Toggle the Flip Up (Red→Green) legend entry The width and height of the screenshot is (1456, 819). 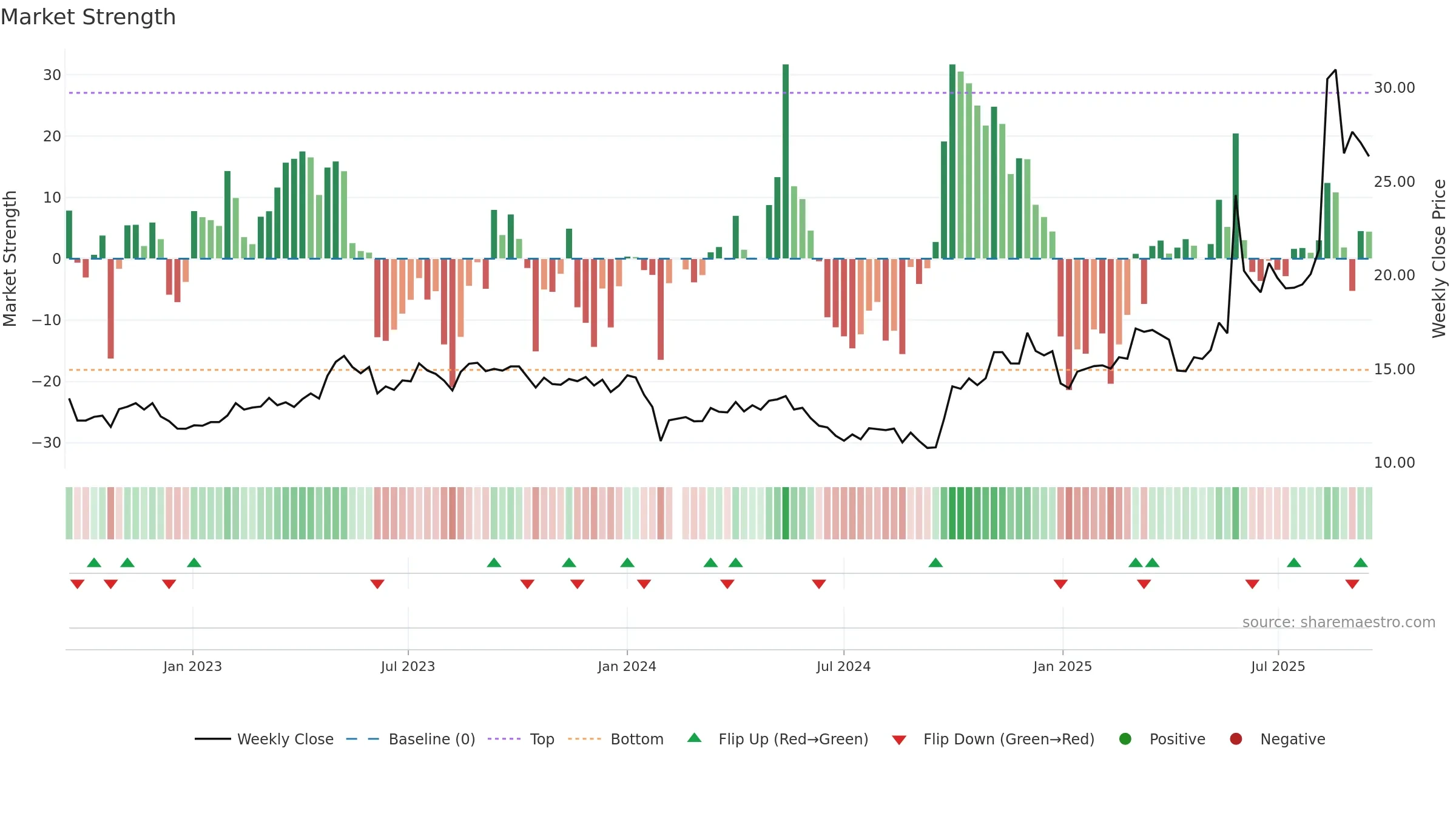tap(778, 739)
